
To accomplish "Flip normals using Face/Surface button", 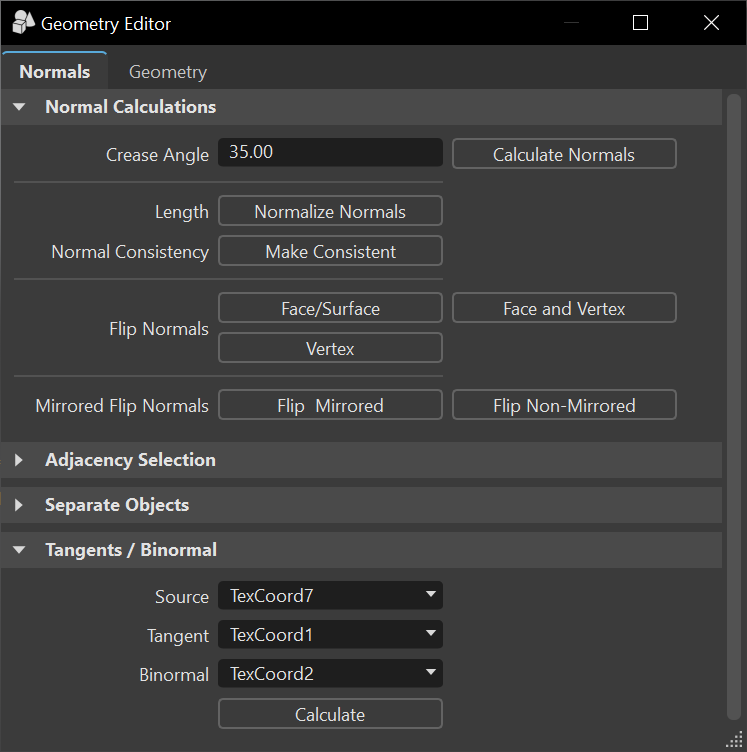I will (330, 309).
